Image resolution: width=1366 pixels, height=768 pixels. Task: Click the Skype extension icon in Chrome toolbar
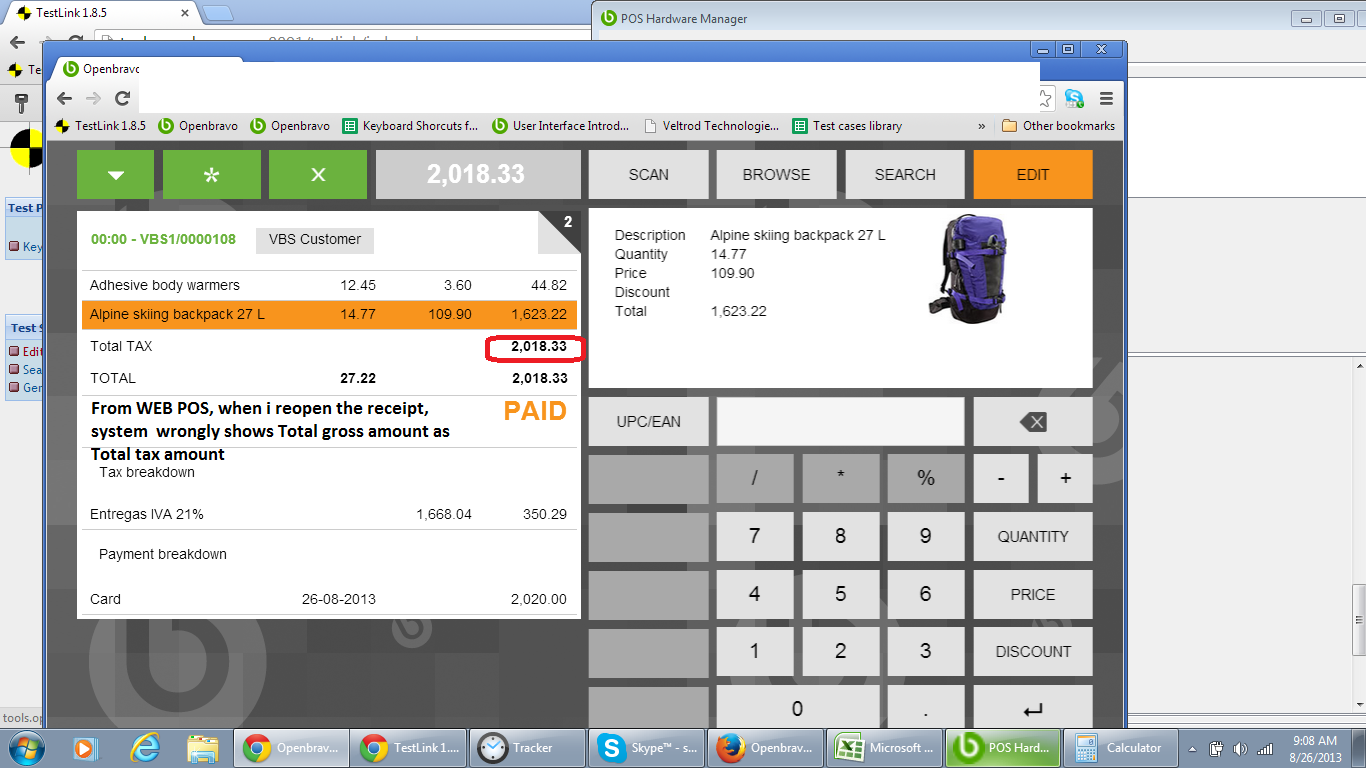[x=1075, y=98]
